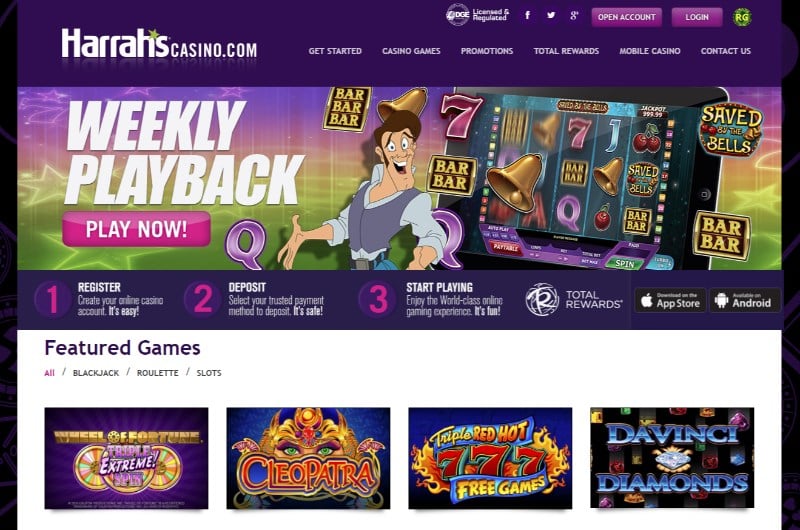Click the green RG responsible gaming badge

(x=742, y=17)
